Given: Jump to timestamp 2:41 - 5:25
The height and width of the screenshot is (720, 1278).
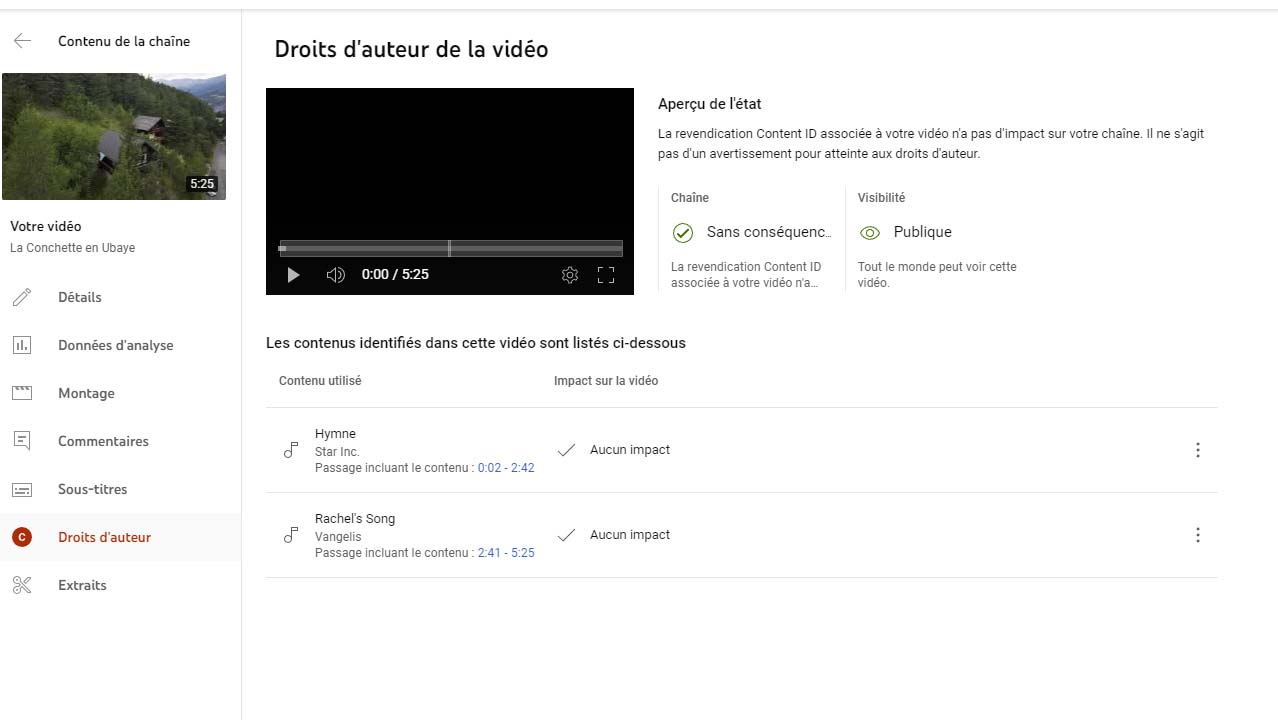Looking at the screenshot, I should pyautogui.click(x=506, y=553).
